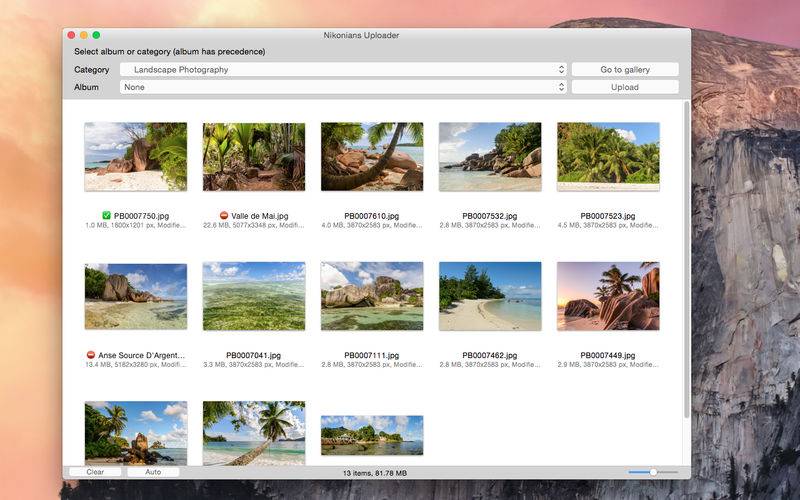This screenshot has width=800, height=500.
Task: Adjust the thumbnail size slider
Action: (x=653, y=472)
